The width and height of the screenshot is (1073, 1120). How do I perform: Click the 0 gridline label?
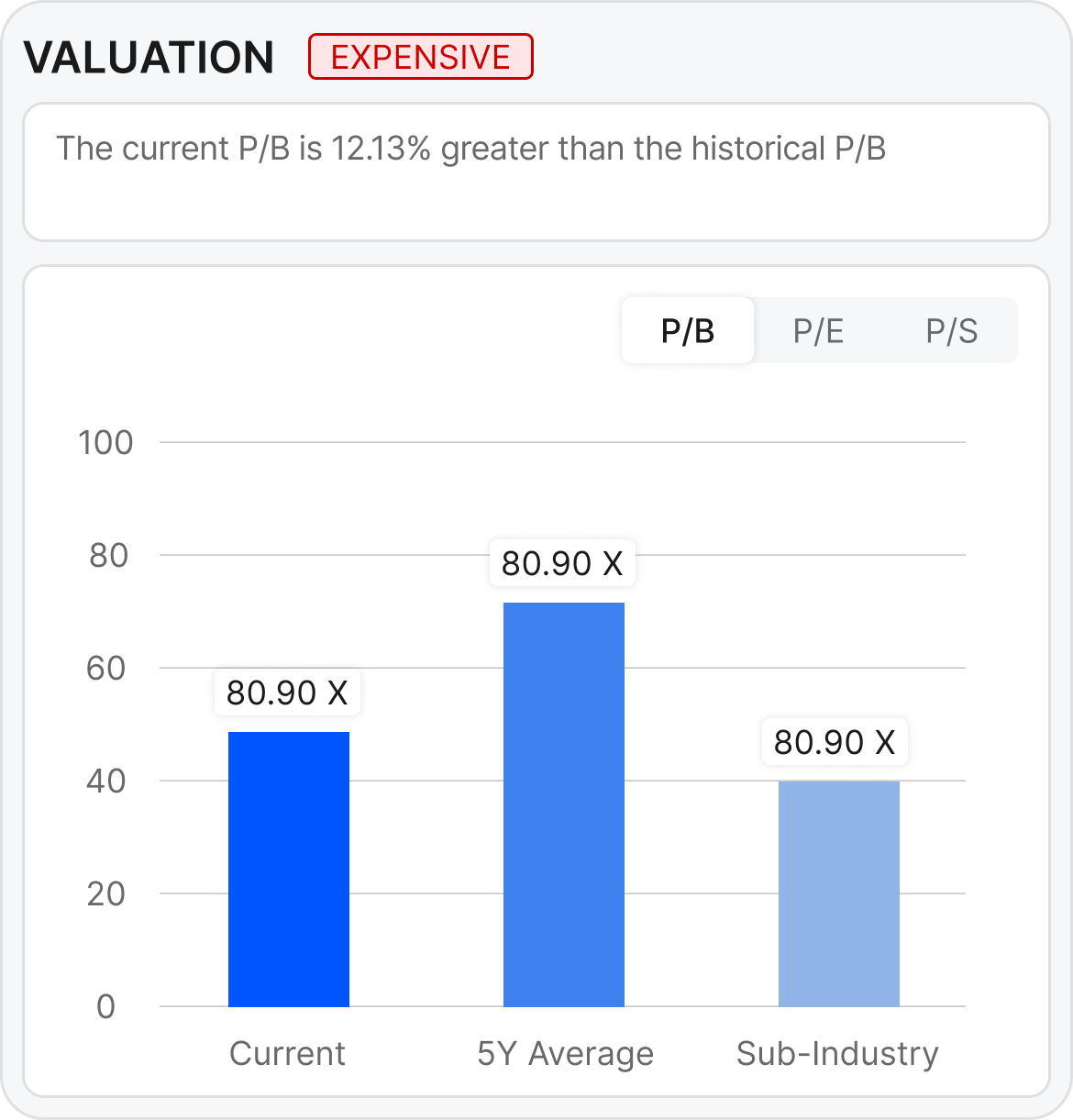(107, 1006)
